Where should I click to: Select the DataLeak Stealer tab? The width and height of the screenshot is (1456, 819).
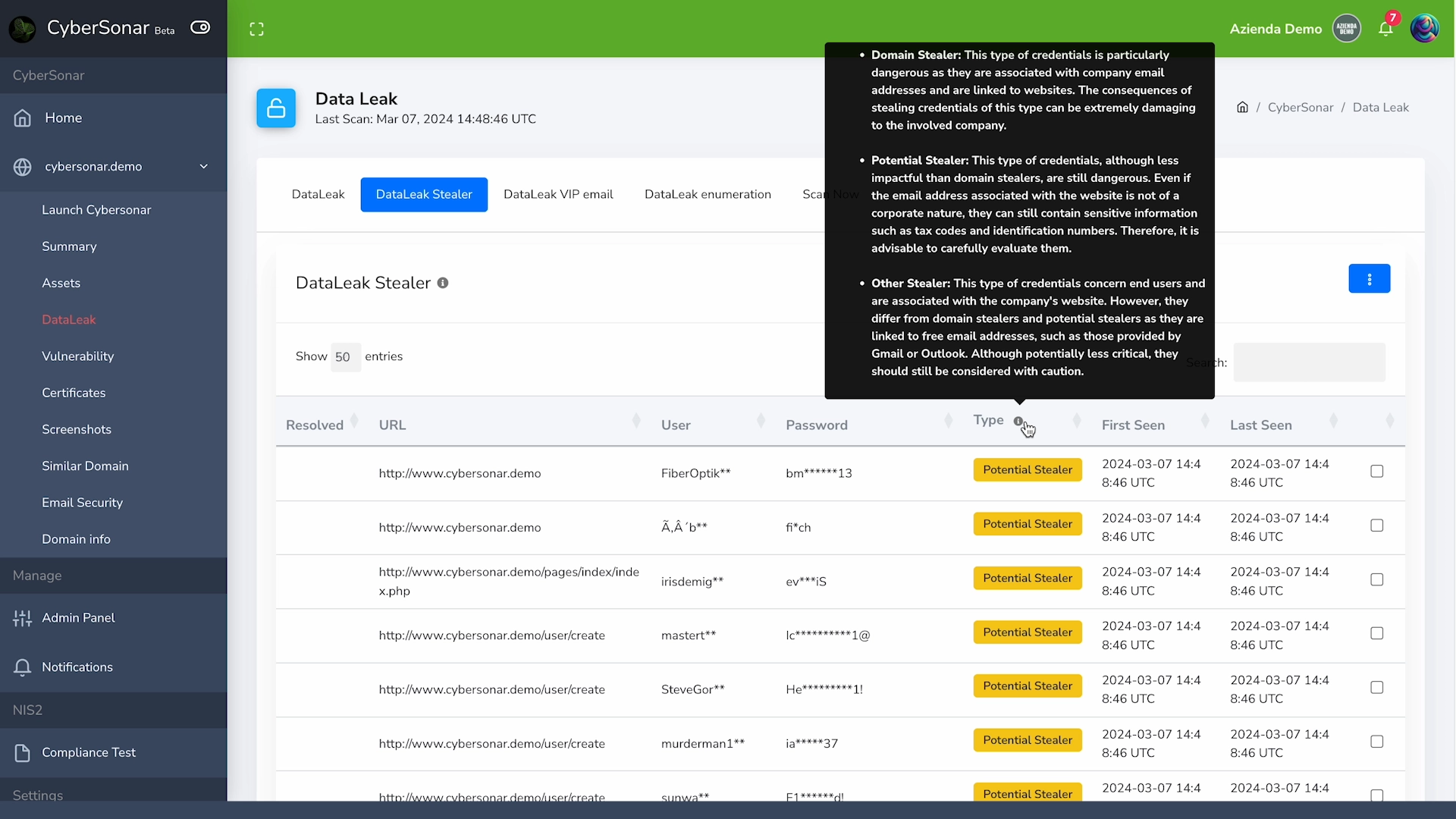point(424,195)
